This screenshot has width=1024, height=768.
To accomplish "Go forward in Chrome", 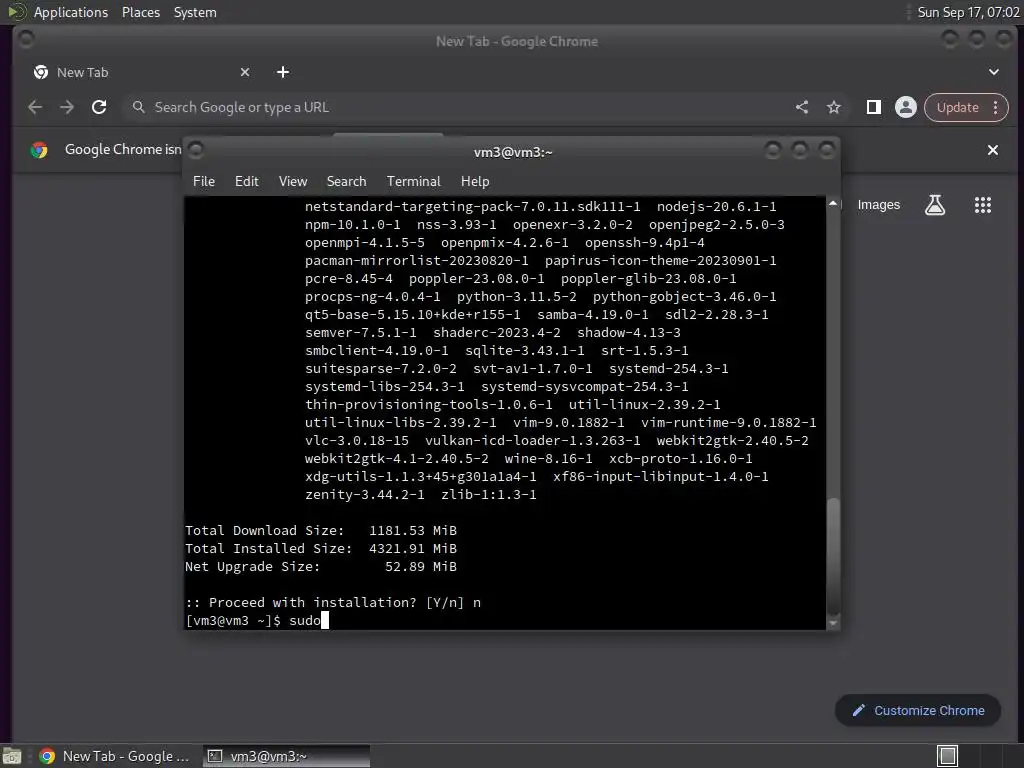I will coord(67,107).
